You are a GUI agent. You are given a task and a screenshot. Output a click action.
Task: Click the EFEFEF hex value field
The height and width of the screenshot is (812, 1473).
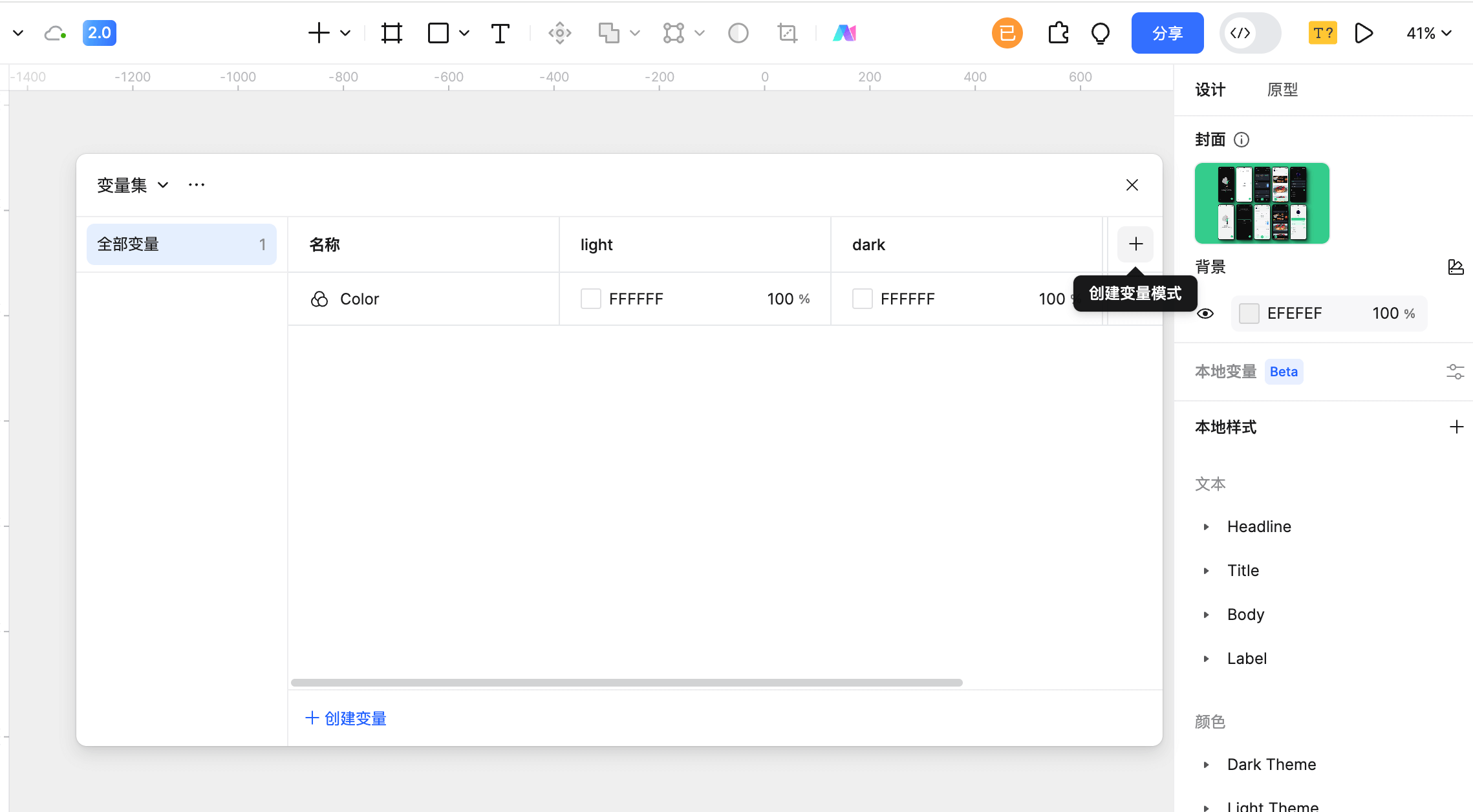(x=1295, y=314)
